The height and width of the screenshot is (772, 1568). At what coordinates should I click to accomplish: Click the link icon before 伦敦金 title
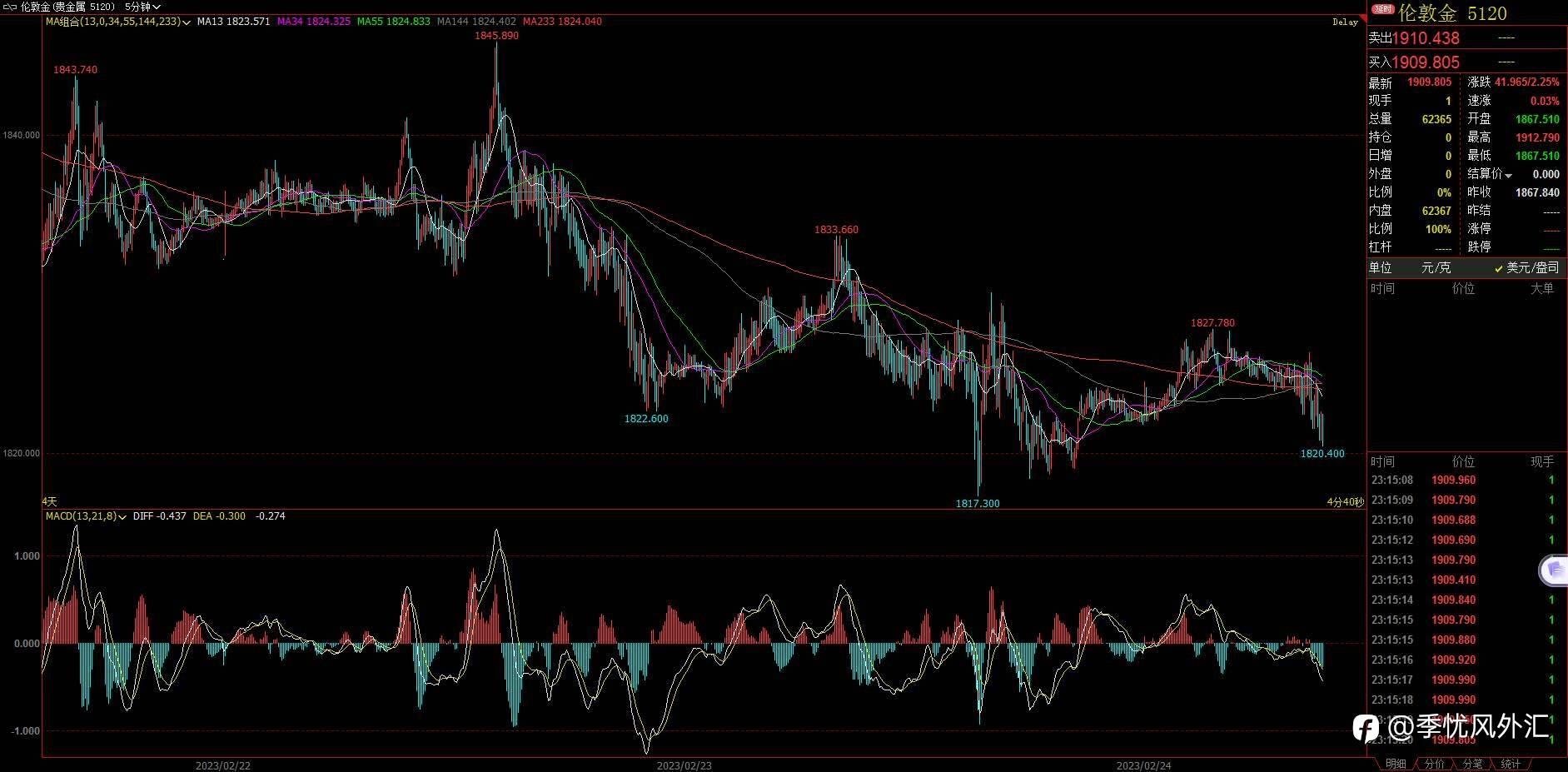pos(10,7)
